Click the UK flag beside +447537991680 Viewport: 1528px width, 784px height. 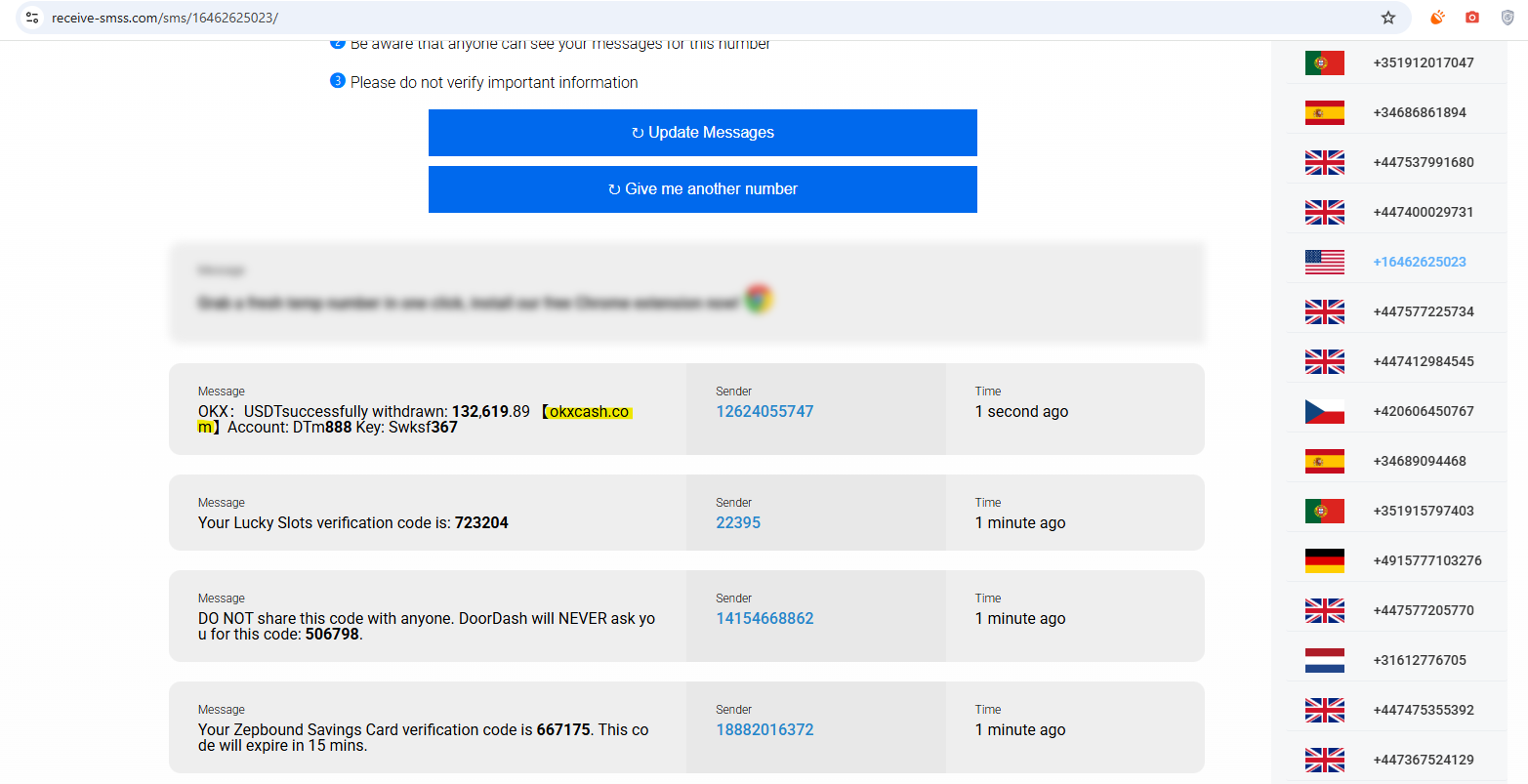[1325, 162]
